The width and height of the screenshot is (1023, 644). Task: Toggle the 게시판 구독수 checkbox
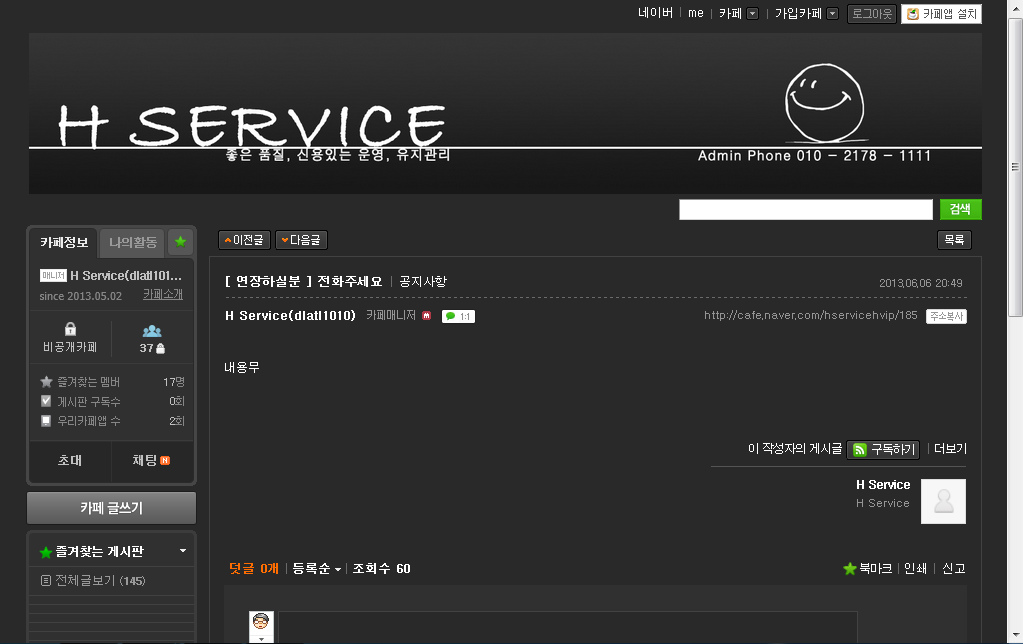pyautogui.click(x=46, y=401)
